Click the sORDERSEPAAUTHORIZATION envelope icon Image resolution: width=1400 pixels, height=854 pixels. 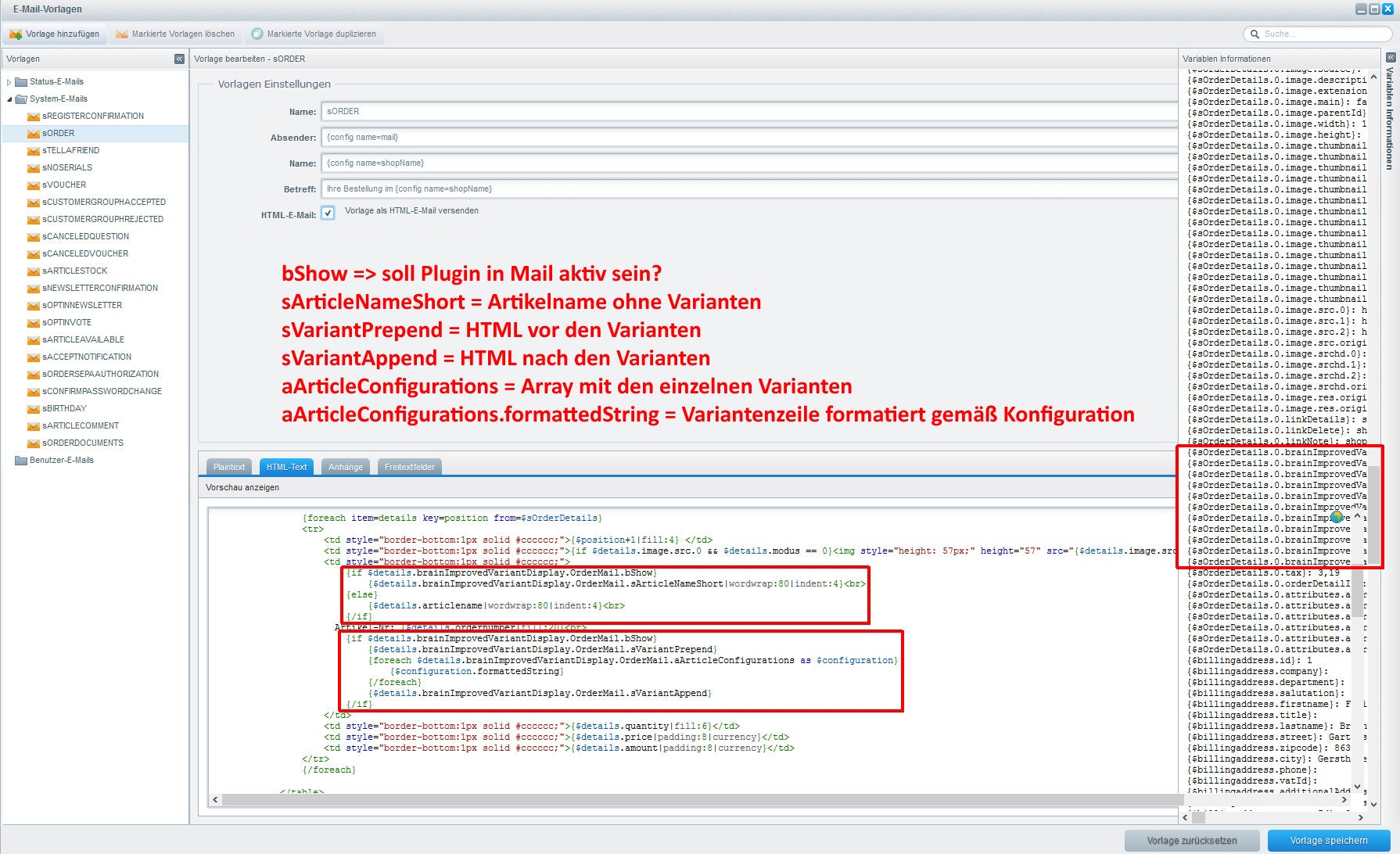pos(33,374)
